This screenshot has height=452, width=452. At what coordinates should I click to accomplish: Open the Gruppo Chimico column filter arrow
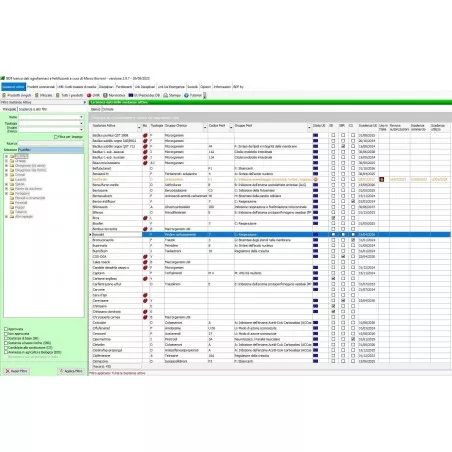[x=205, y=128]
